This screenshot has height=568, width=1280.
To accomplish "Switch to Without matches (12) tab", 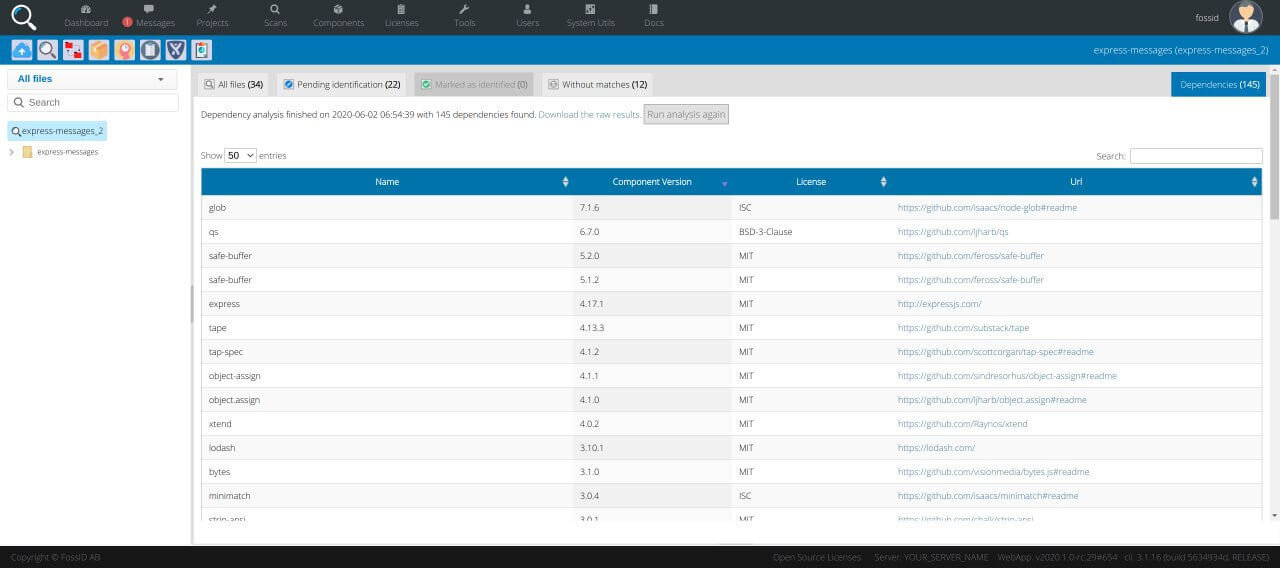I will coord(597,85).
